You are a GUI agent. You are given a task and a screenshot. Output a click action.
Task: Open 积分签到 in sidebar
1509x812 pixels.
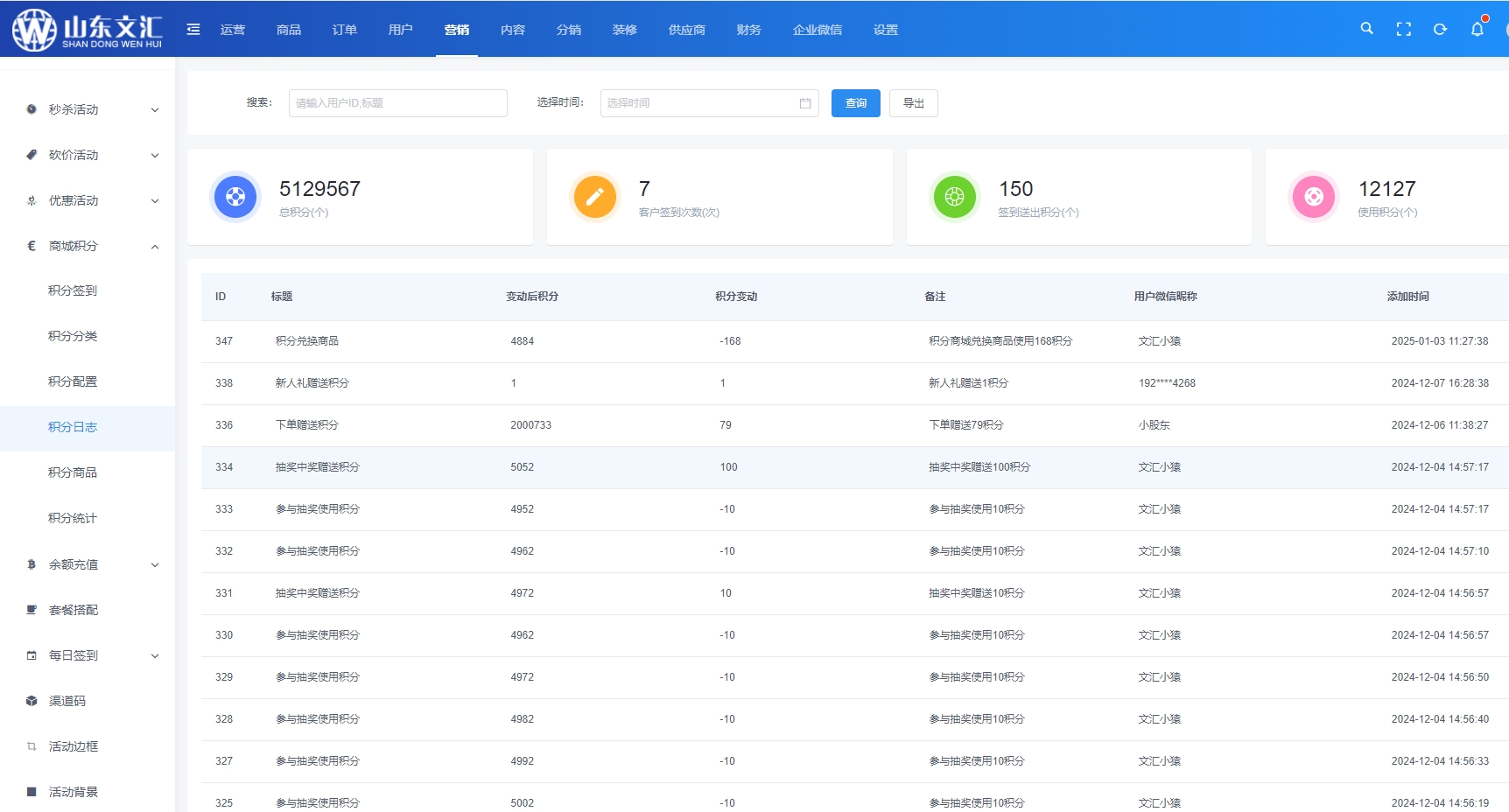(73, 290)
